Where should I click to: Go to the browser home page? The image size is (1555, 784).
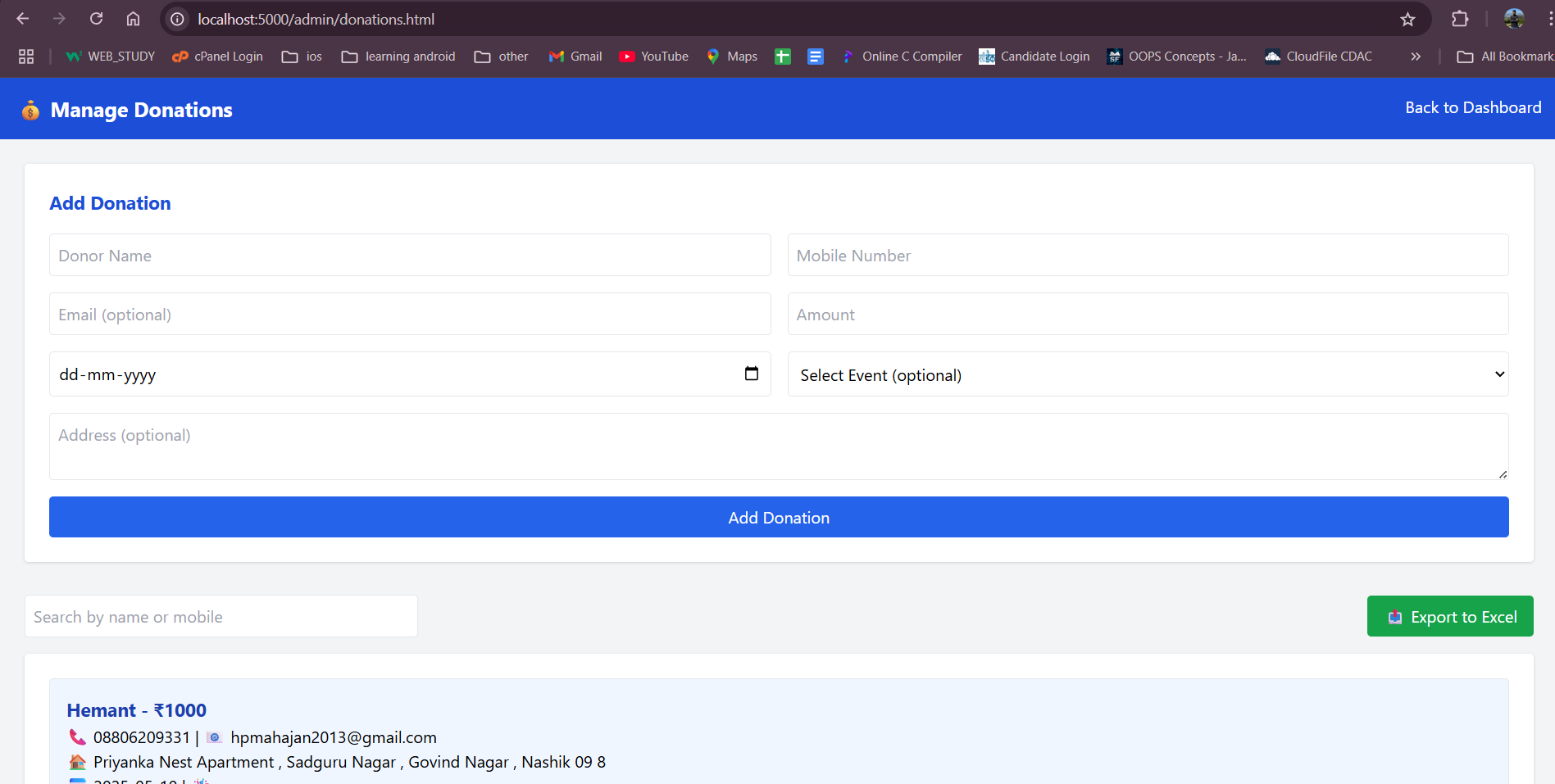pos(133,18)
